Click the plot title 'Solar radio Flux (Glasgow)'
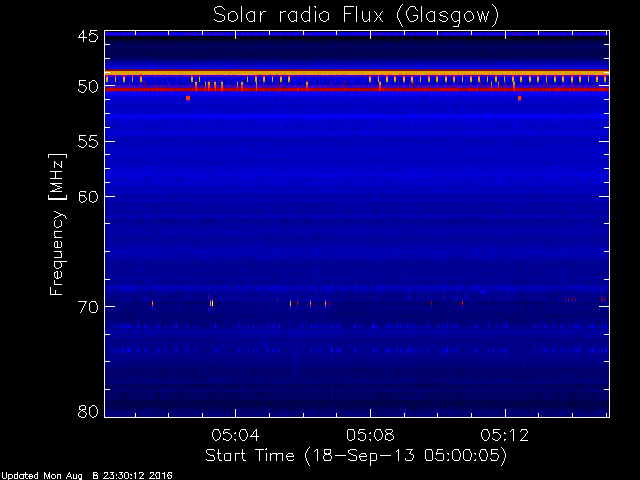Viewport: 640px width, 480px height. [x=356, y=16]
